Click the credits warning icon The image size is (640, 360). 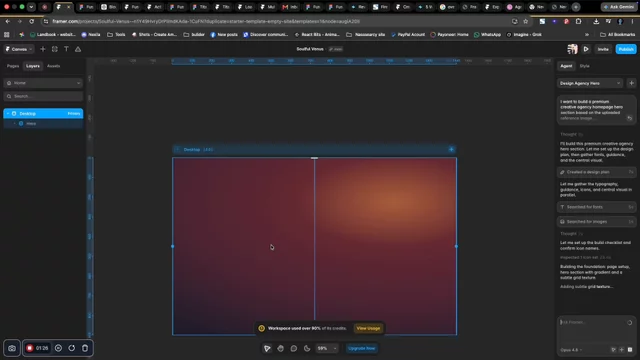click(262, 328)
